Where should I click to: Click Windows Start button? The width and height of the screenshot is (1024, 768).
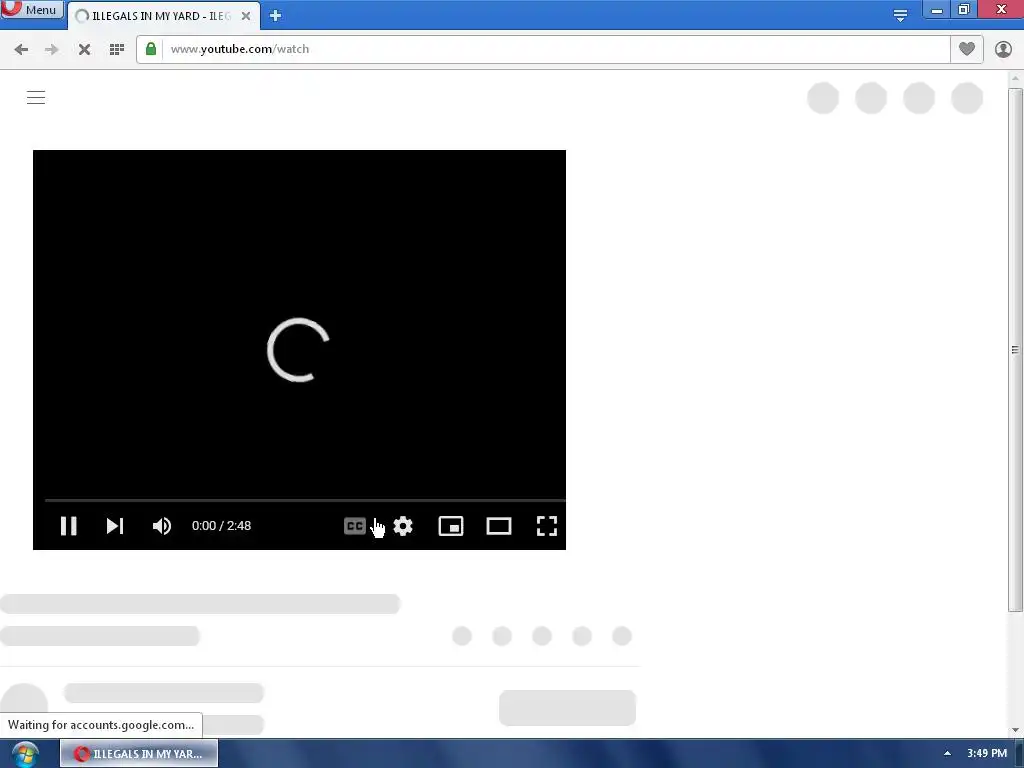pos(25,754)
